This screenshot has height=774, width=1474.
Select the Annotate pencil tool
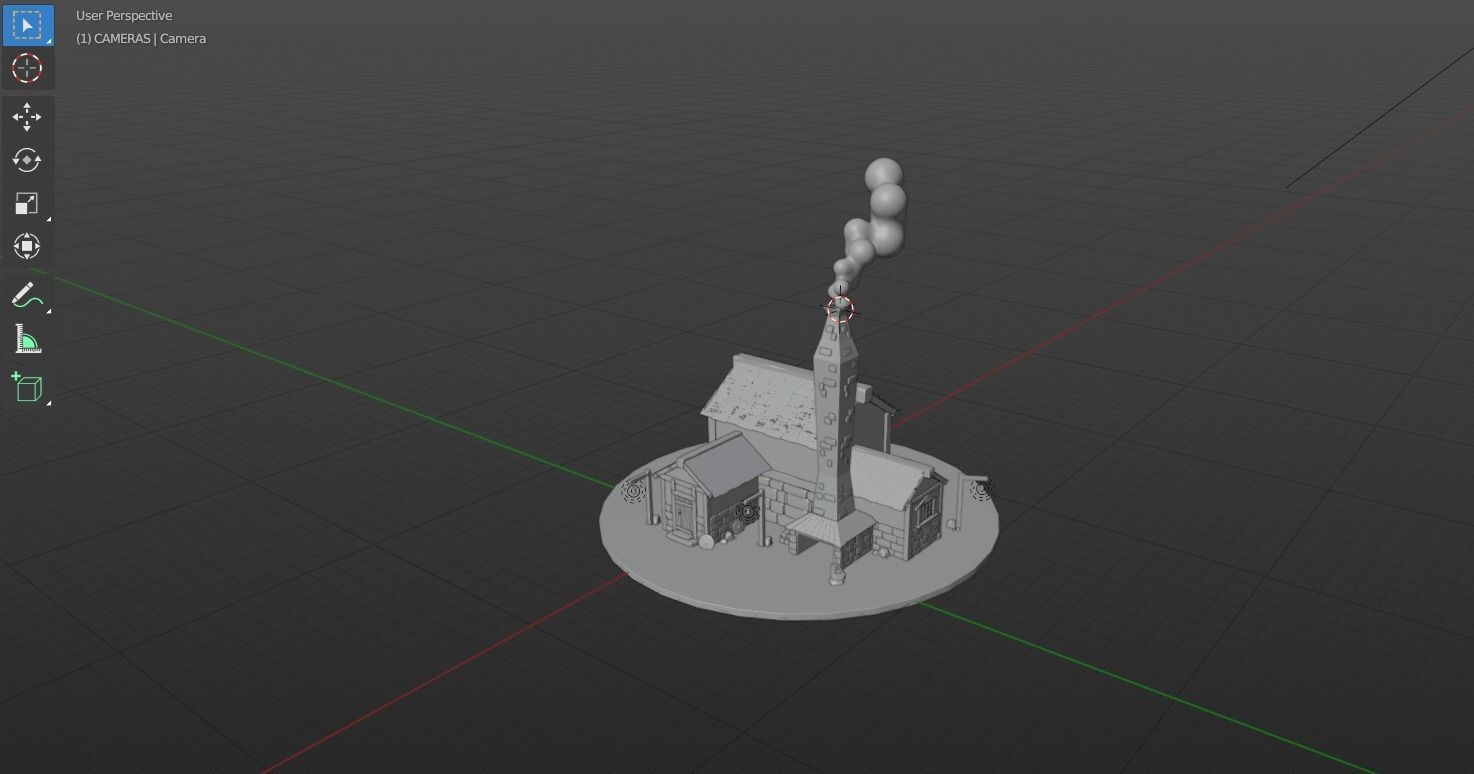pyautogui.click(x=27, y=296)
